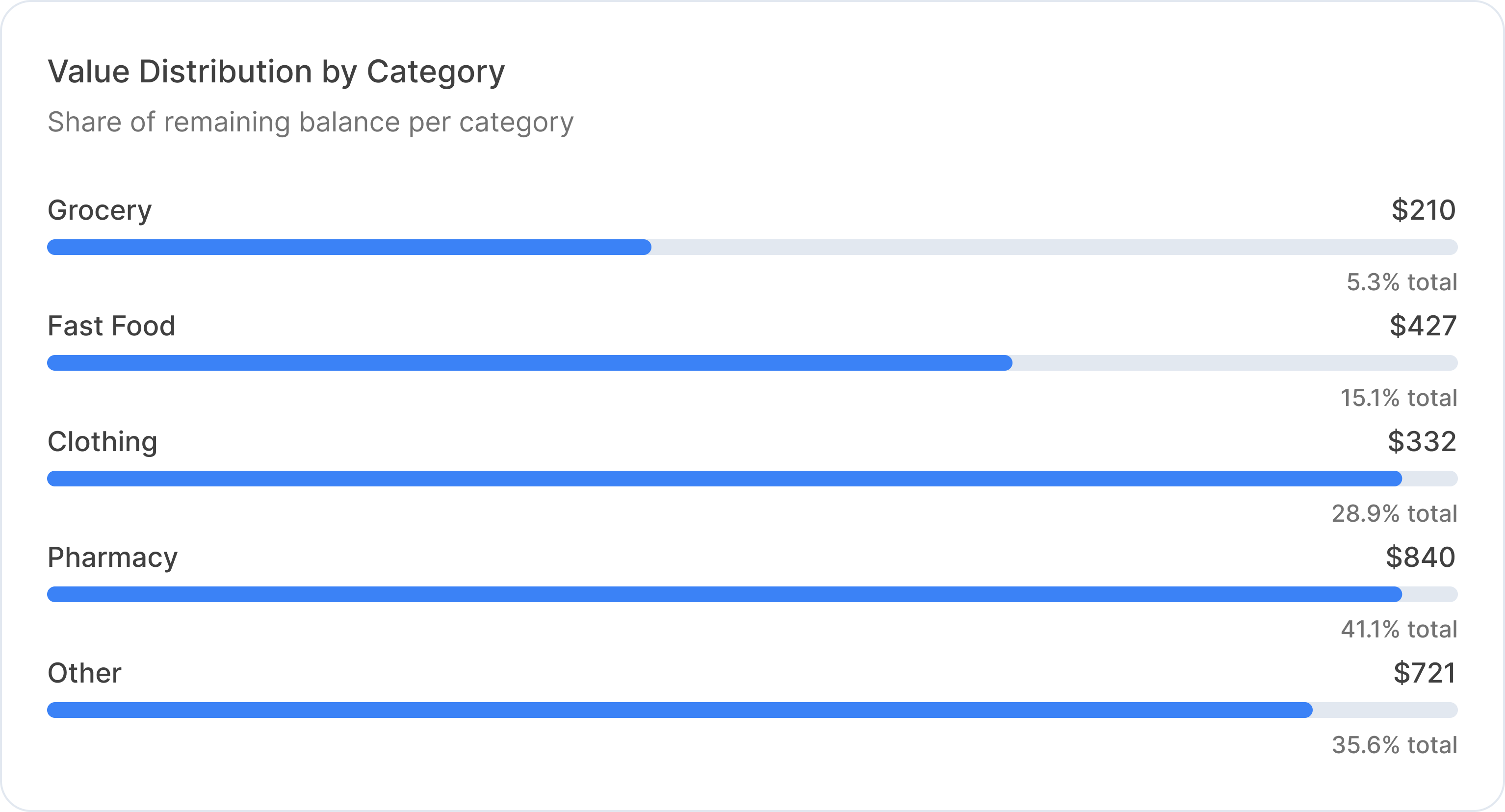Screen dimensions: 1505x812
Task: Click the Grocery progress bar
Action: coord(752,247)
